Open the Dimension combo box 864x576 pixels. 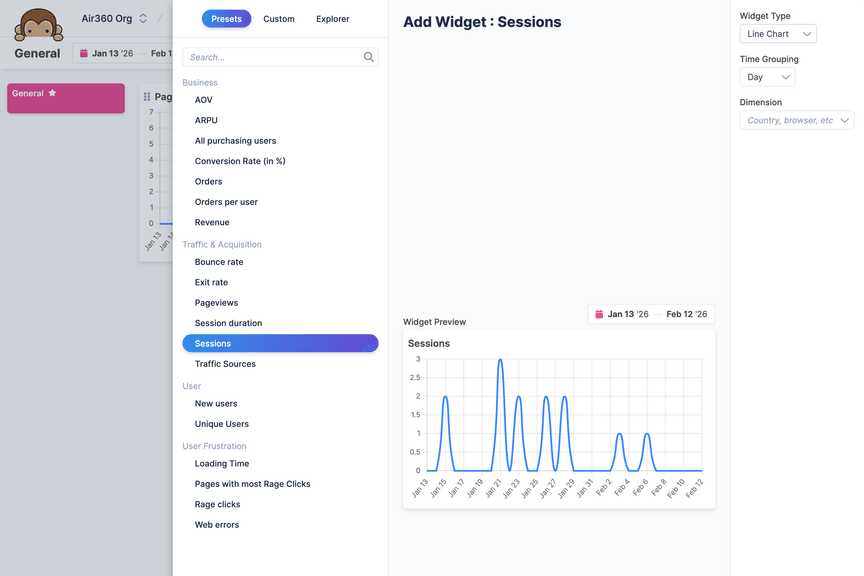(x=796, y=121)
